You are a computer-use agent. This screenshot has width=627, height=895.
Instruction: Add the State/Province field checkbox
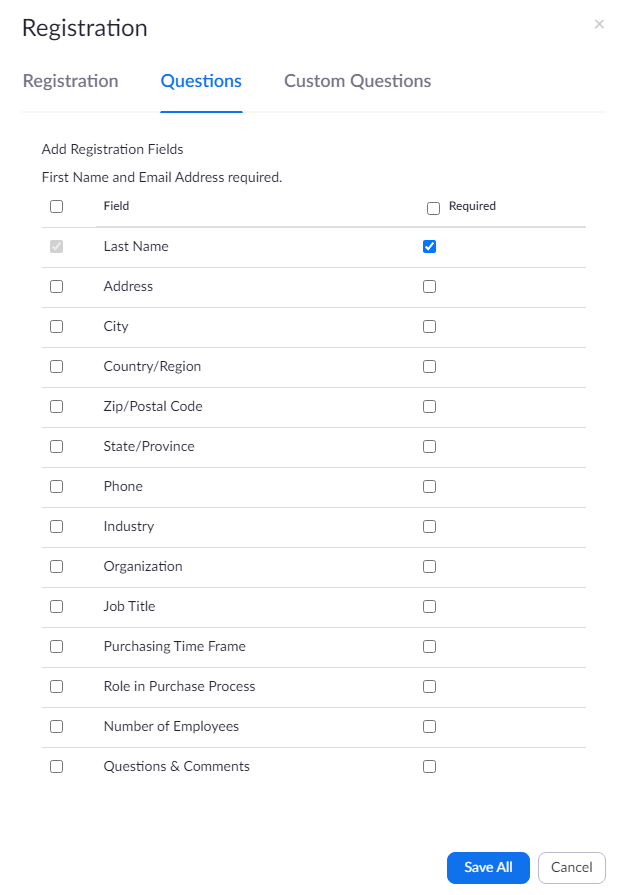56,446
